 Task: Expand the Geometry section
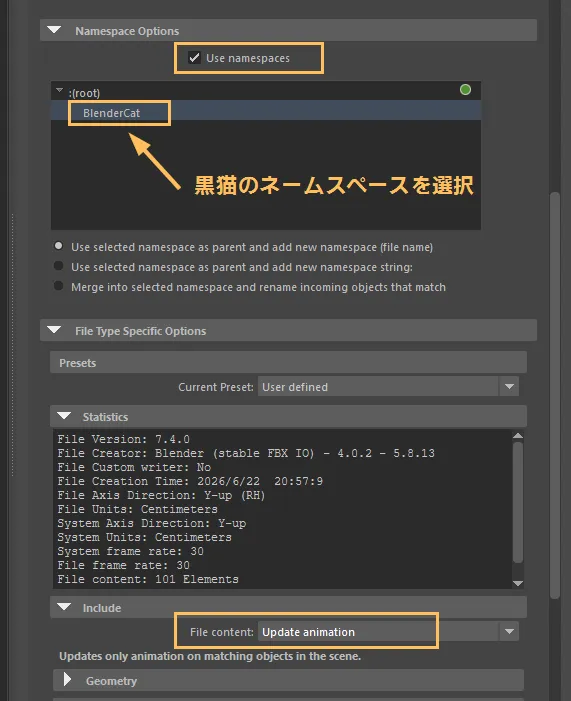pos(67,680)
